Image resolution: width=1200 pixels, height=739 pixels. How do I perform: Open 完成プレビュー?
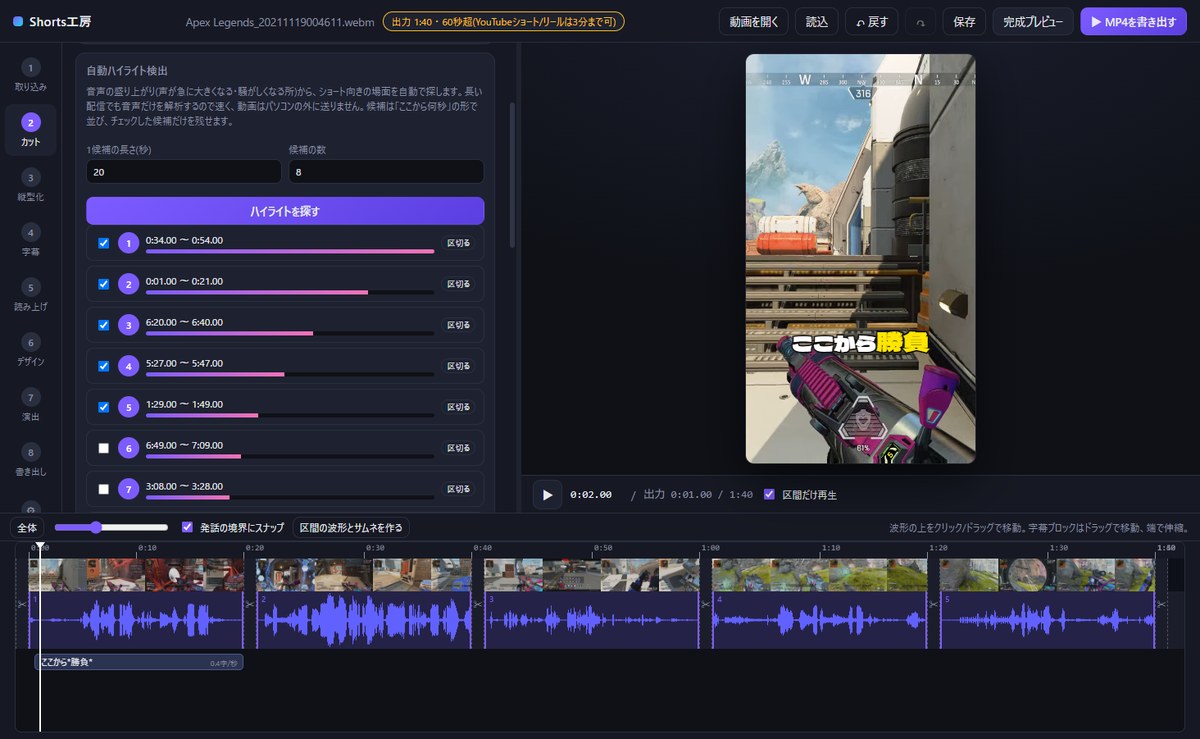pyautogui.click(x=1033, y=21)
